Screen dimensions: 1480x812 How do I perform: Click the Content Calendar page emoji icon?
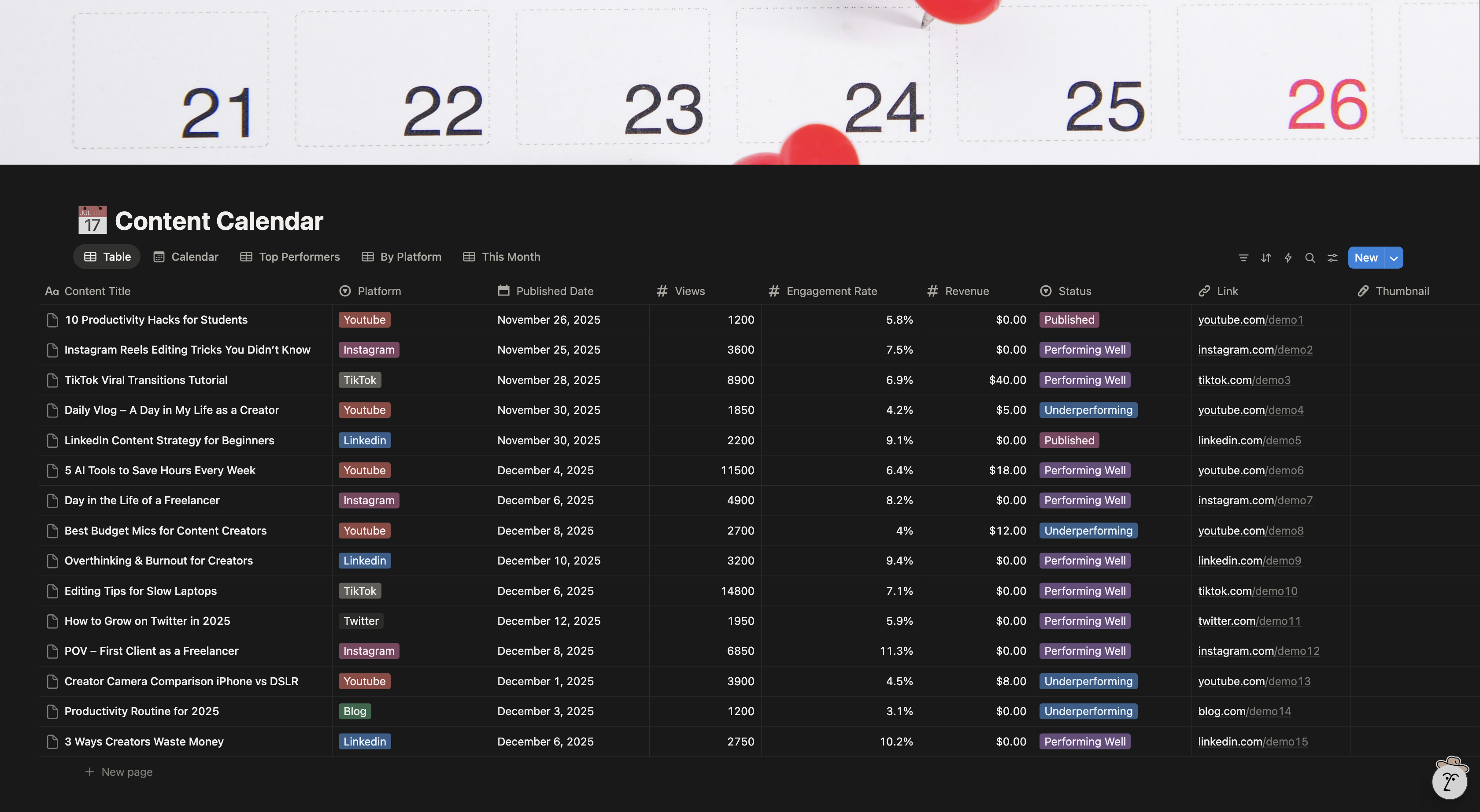[x=92, y=221]
